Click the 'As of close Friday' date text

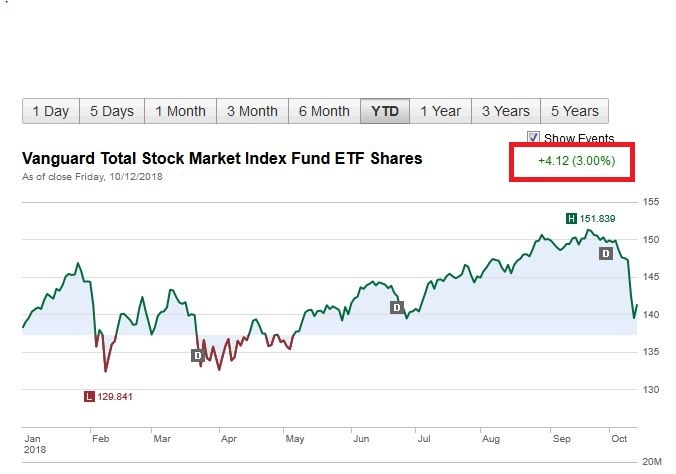tap(92, 177)
